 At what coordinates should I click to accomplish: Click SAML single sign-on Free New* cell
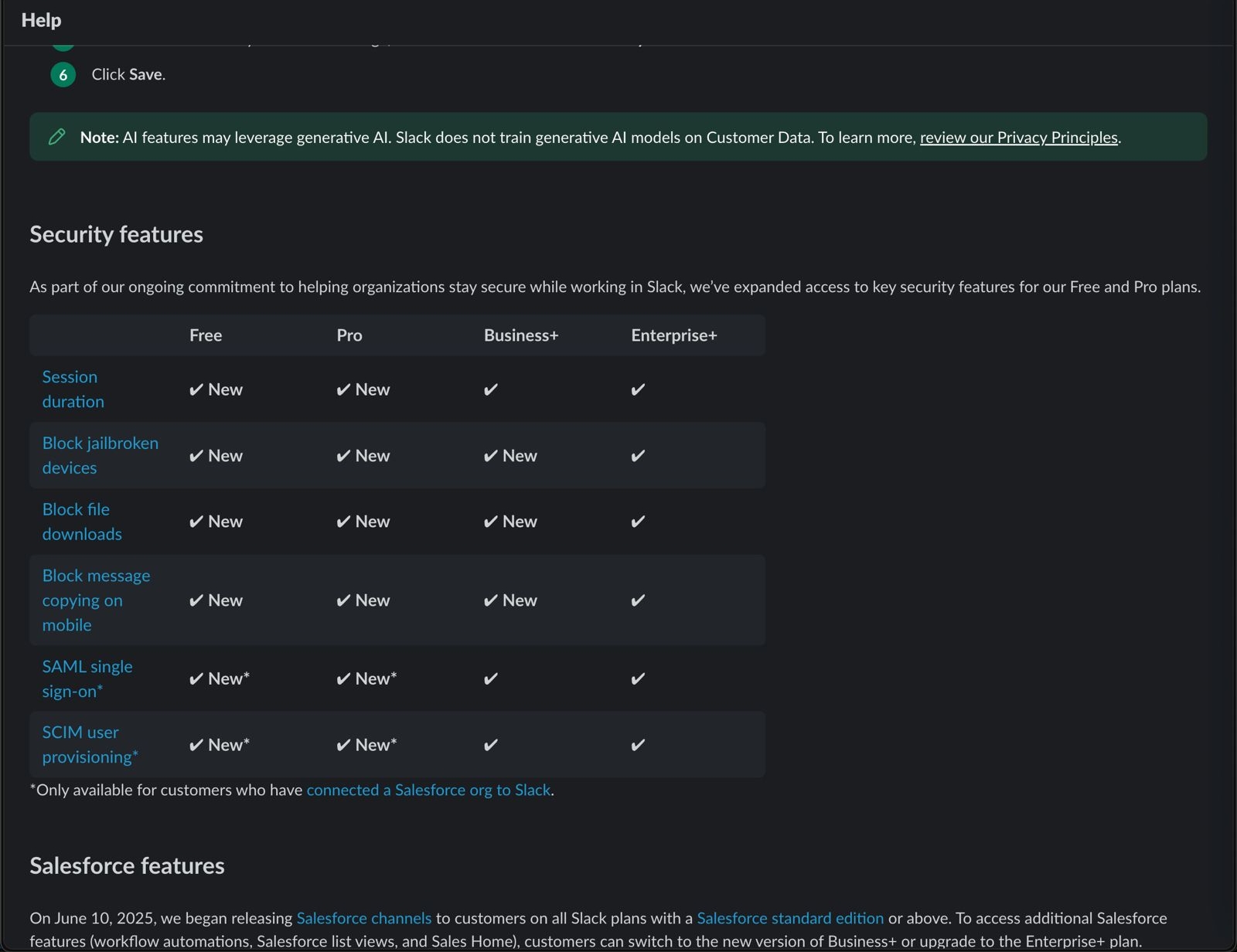pyautogui.click(x=220, y=679)
